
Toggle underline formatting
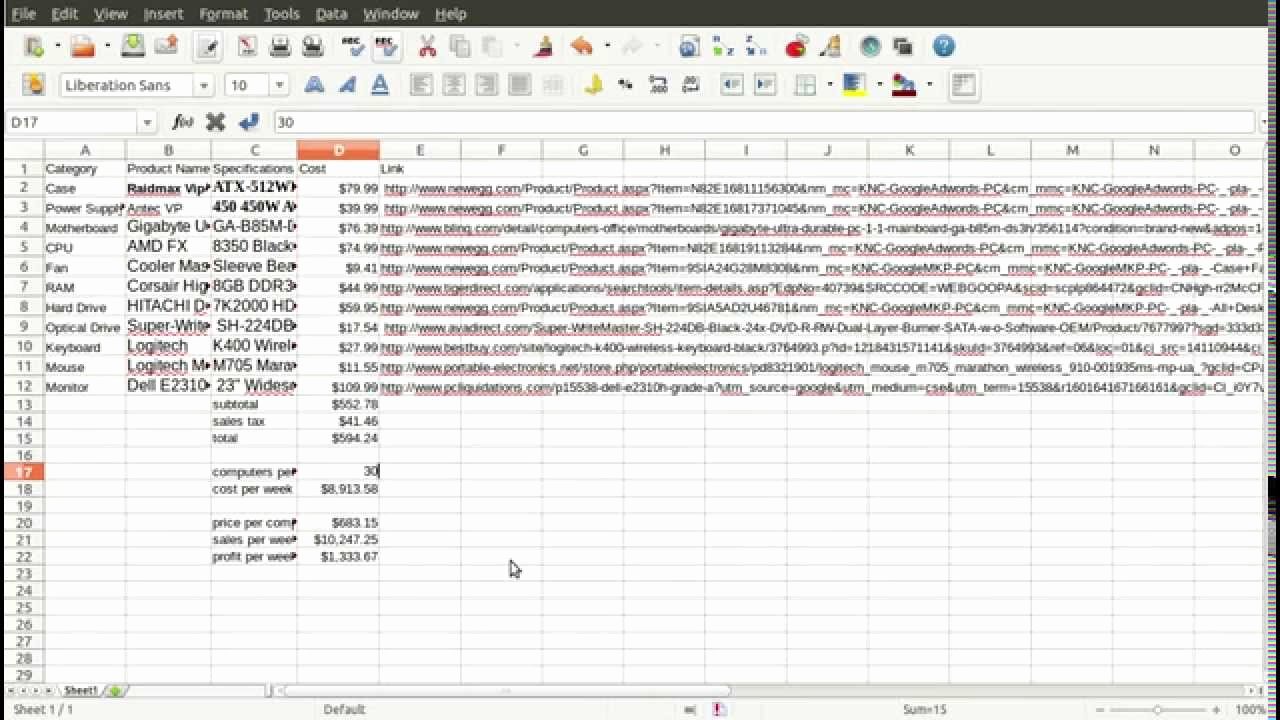[x=380, y=85]
